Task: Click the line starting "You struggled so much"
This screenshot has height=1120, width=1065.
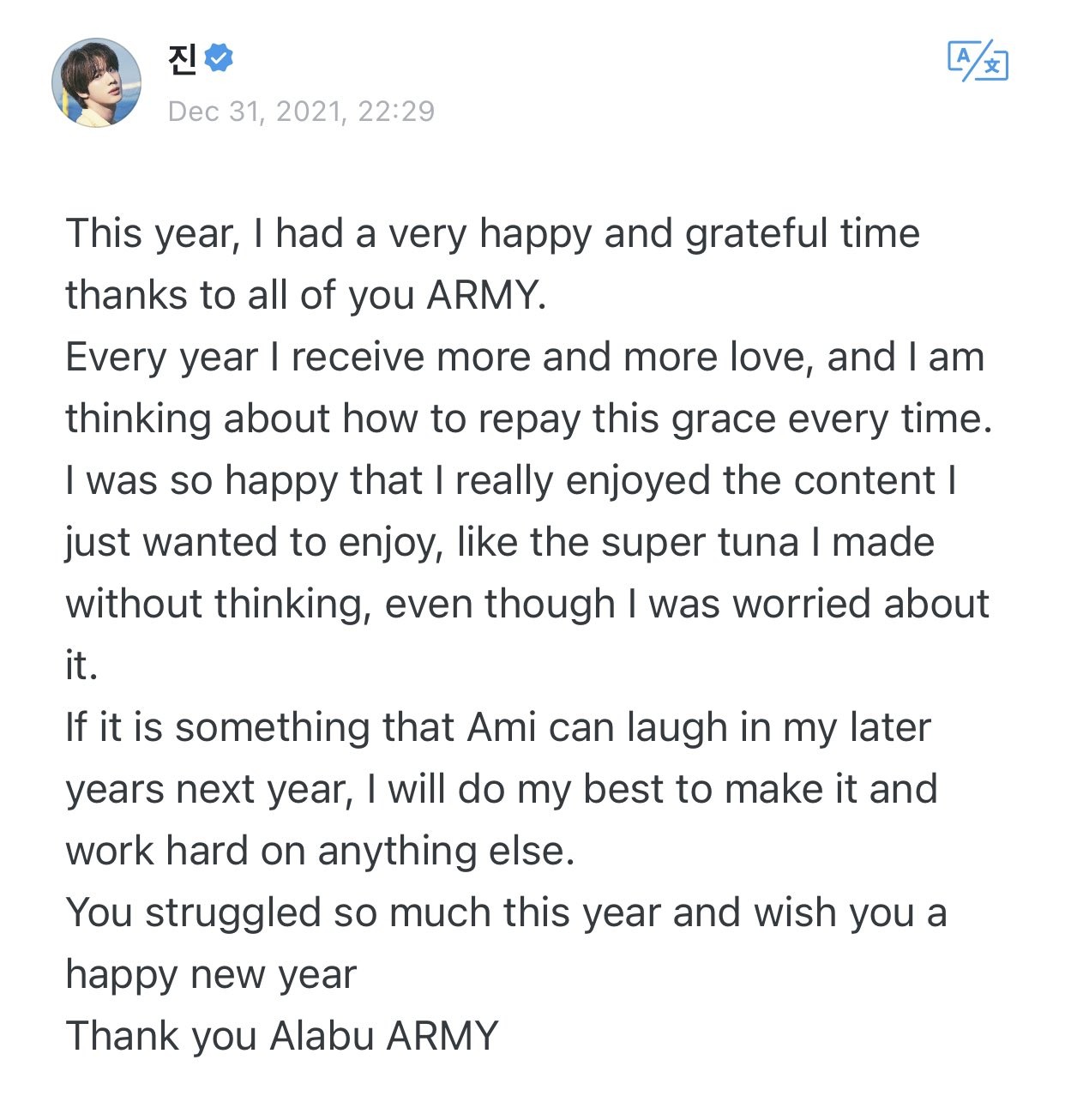Action: coord(506,912)
